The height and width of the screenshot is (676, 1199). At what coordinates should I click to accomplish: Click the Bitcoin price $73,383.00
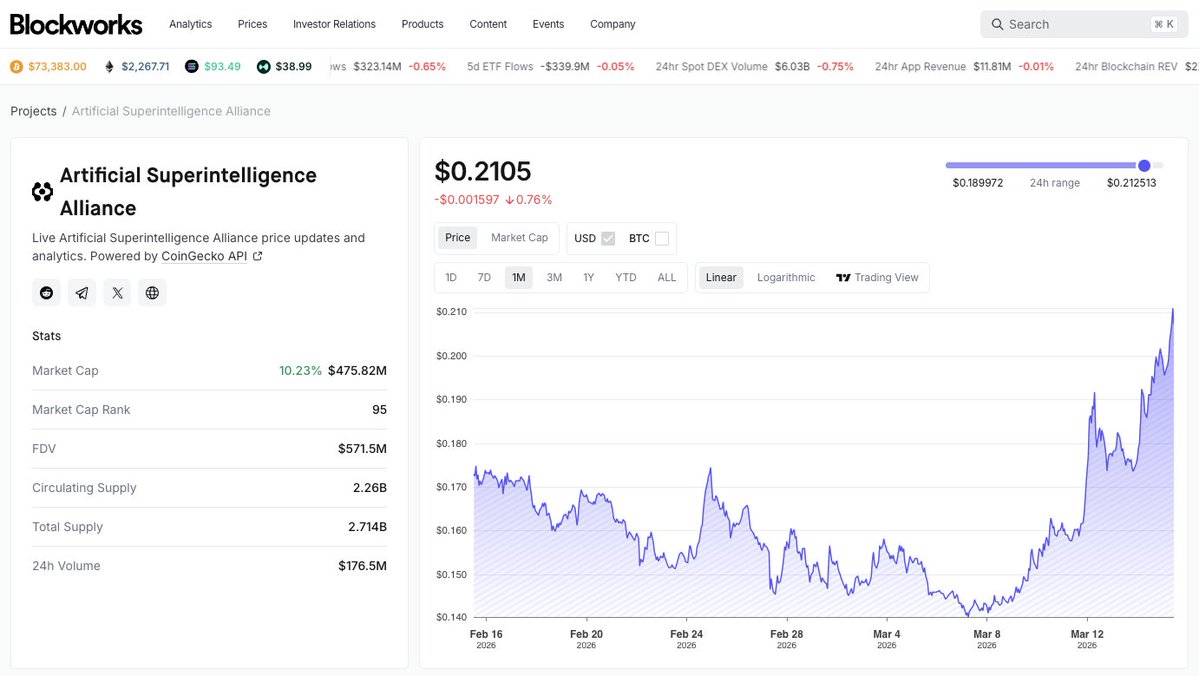click(x=57, y=67)
